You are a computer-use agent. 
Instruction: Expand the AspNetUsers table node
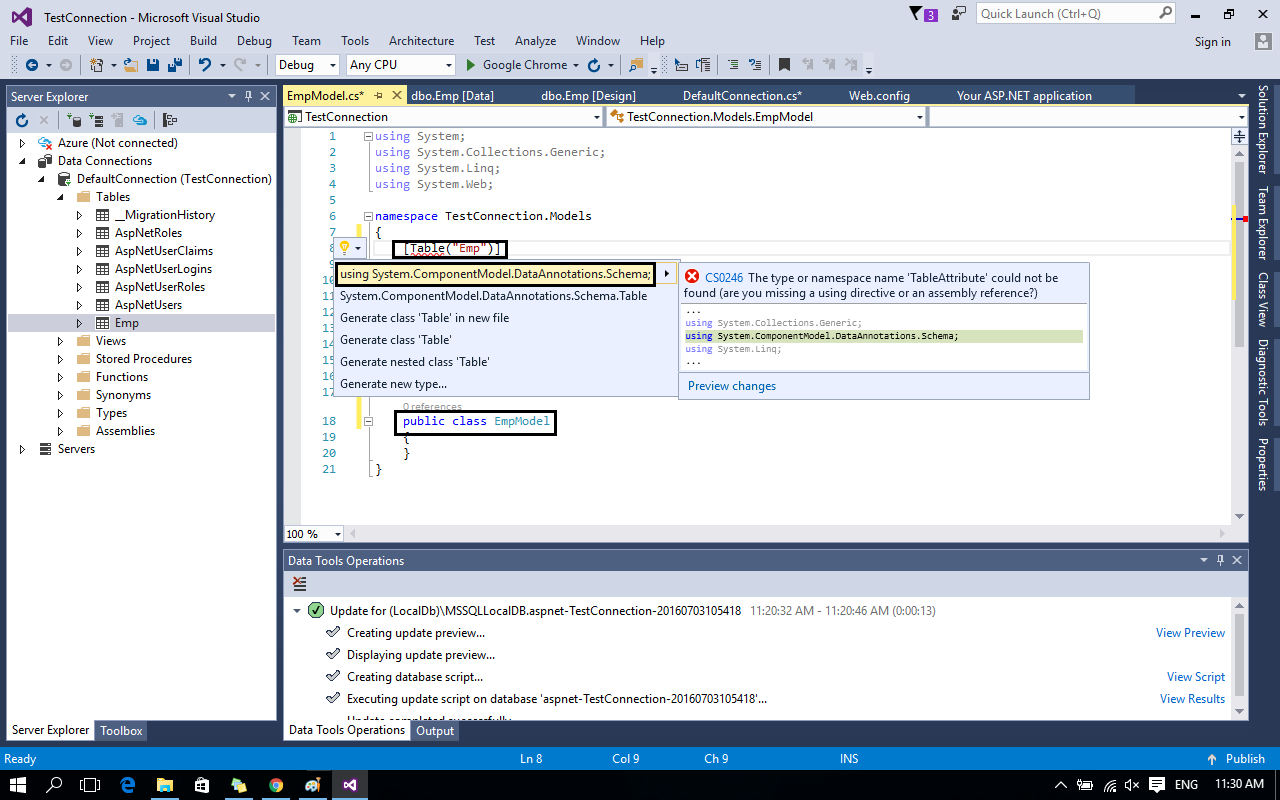point(80,305)
